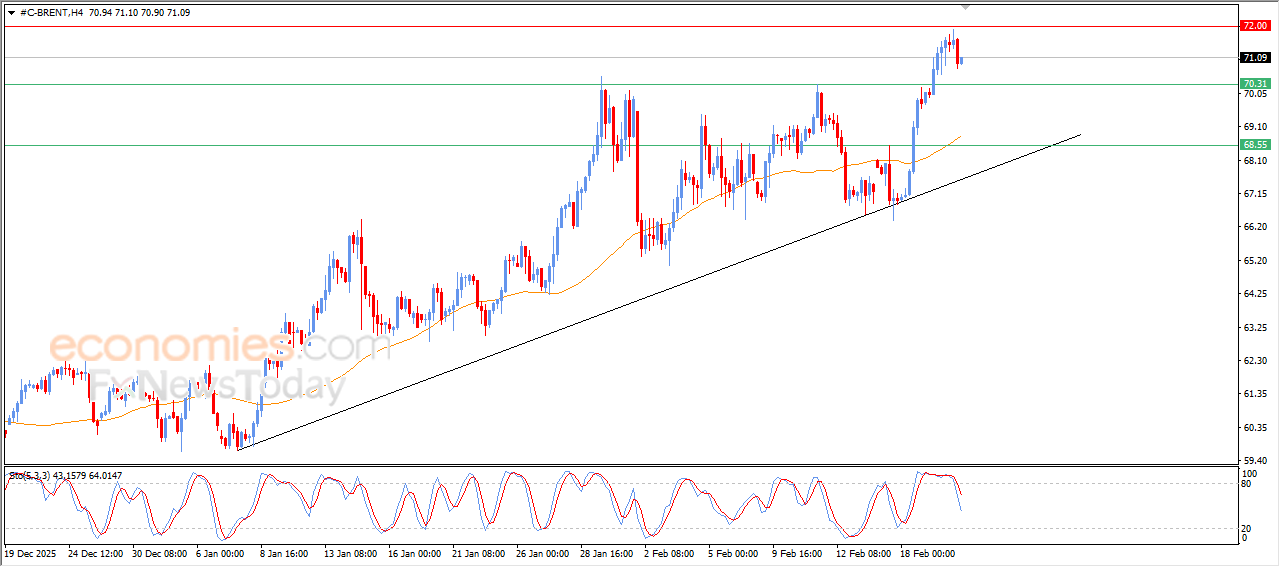Click the grey chart shift triangle marker

[x=965, y=7]
